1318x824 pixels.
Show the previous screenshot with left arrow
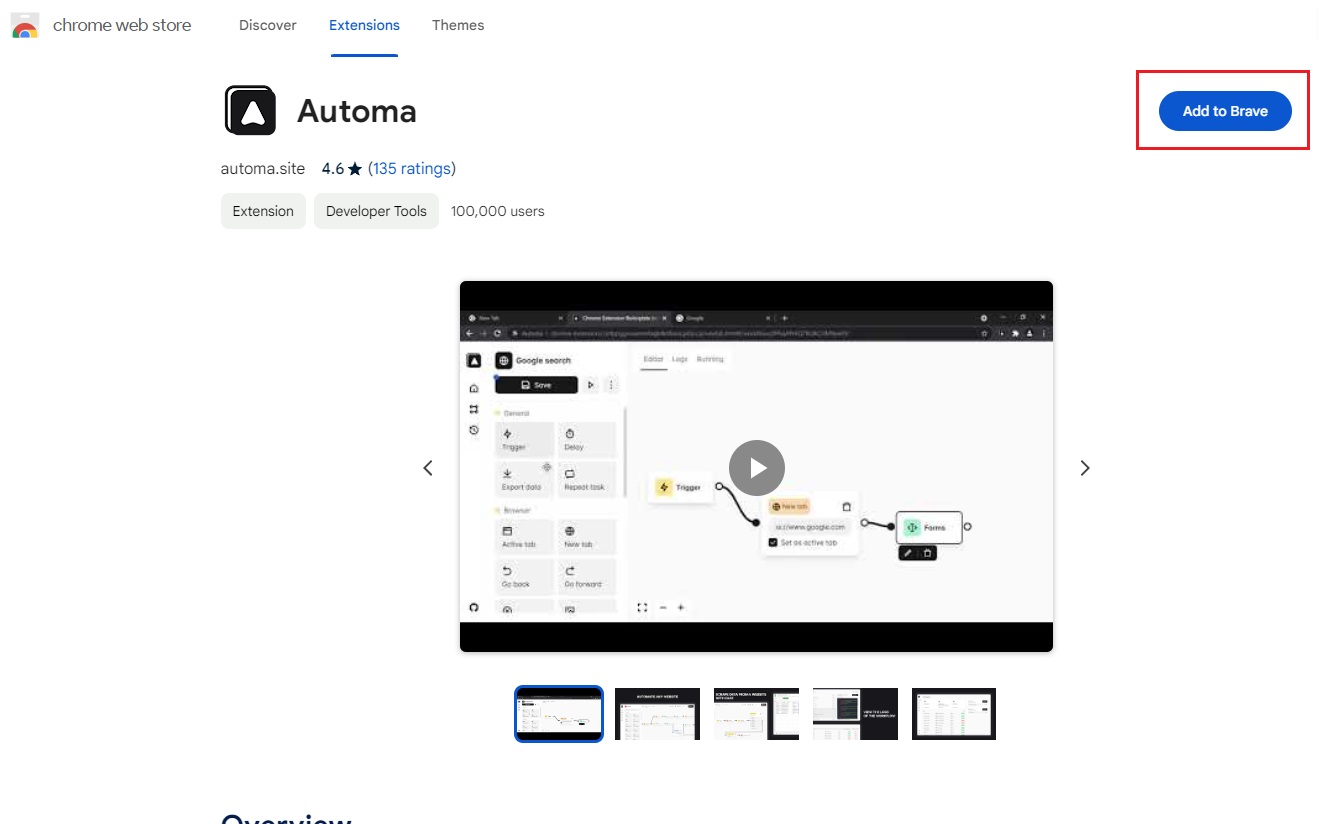pos(428,467)
